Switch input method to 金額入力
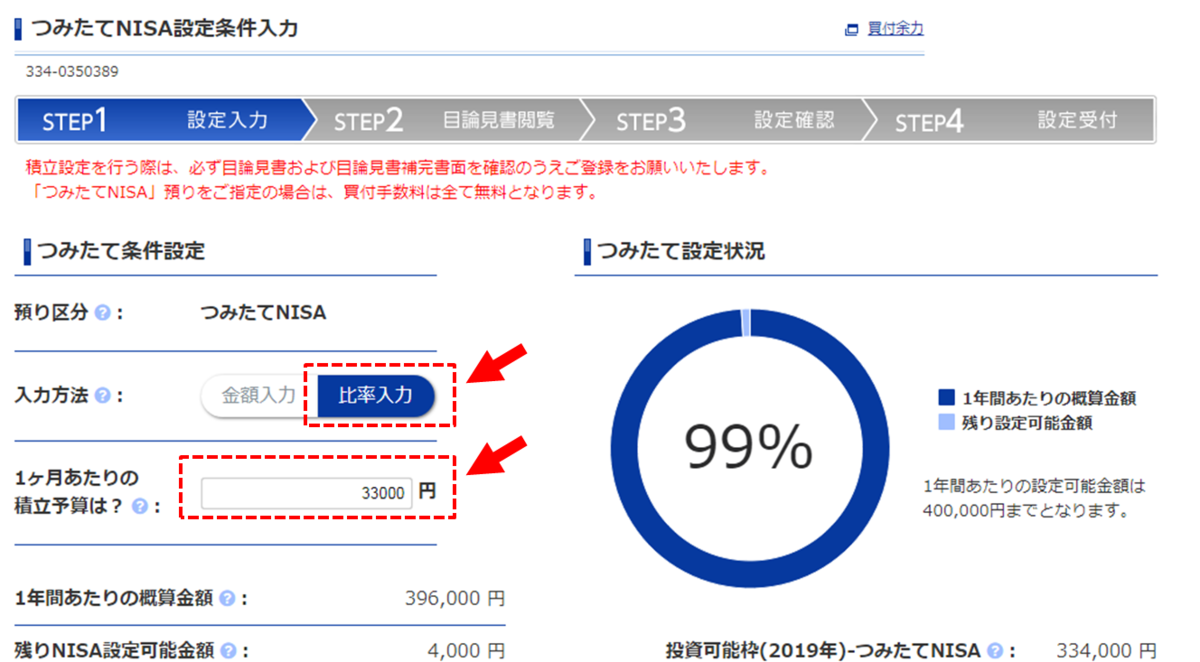 pyautogui.click(x=259, y=396)
